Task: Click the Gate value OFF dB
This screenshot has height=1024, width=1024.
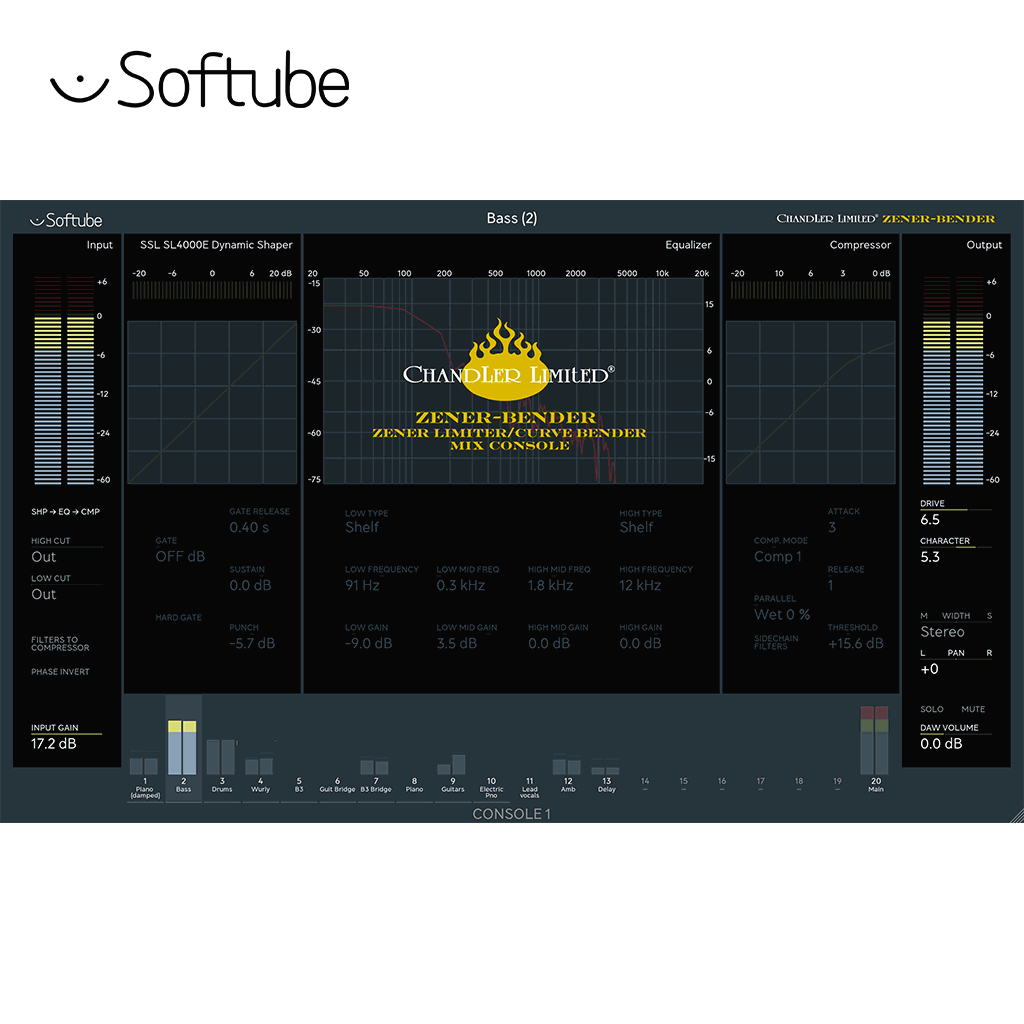Action: pyautogui.click(x=180, y=556)
